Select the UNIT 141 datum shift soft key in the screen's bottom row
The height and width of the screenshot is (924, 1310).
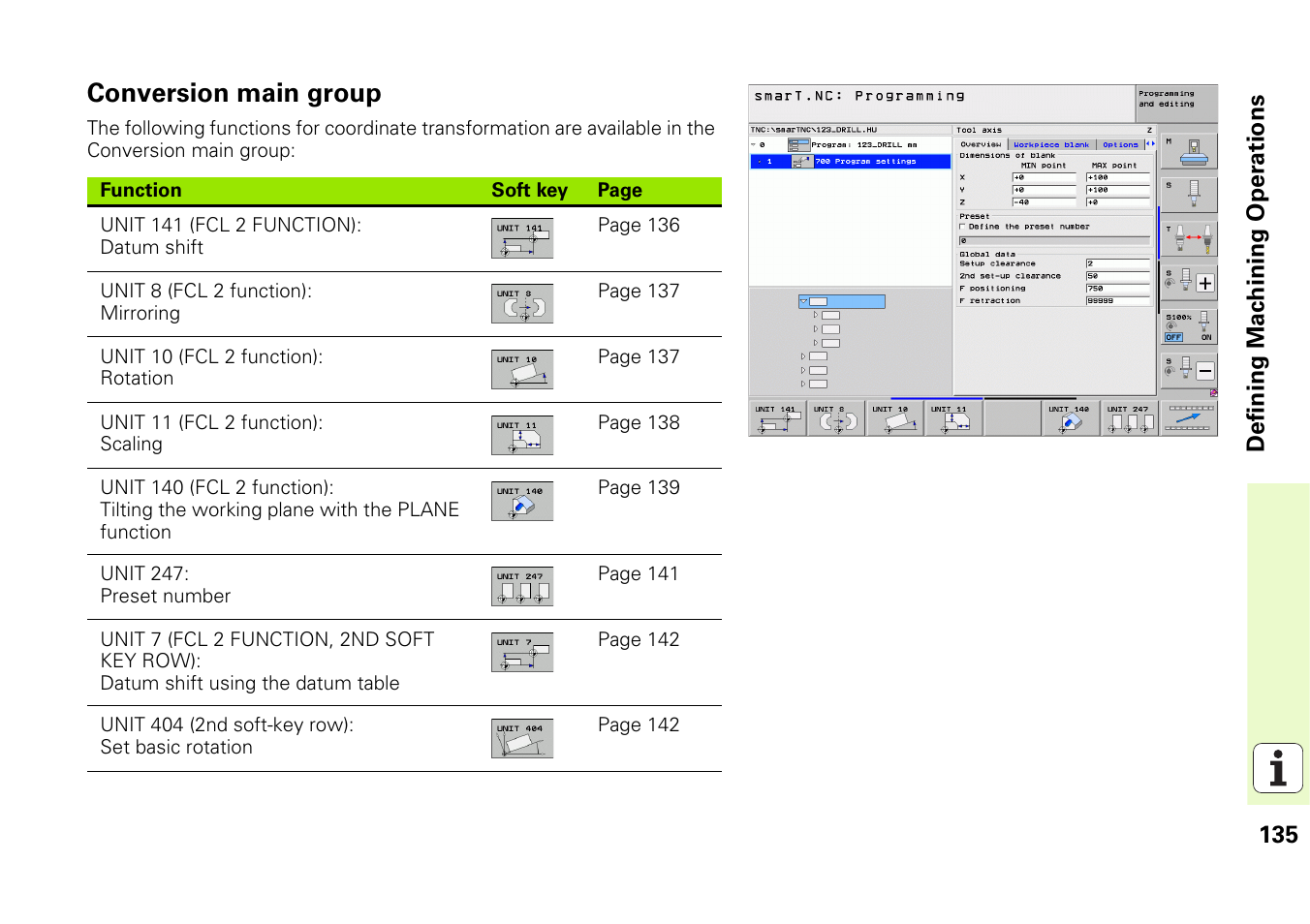point(778,418)
